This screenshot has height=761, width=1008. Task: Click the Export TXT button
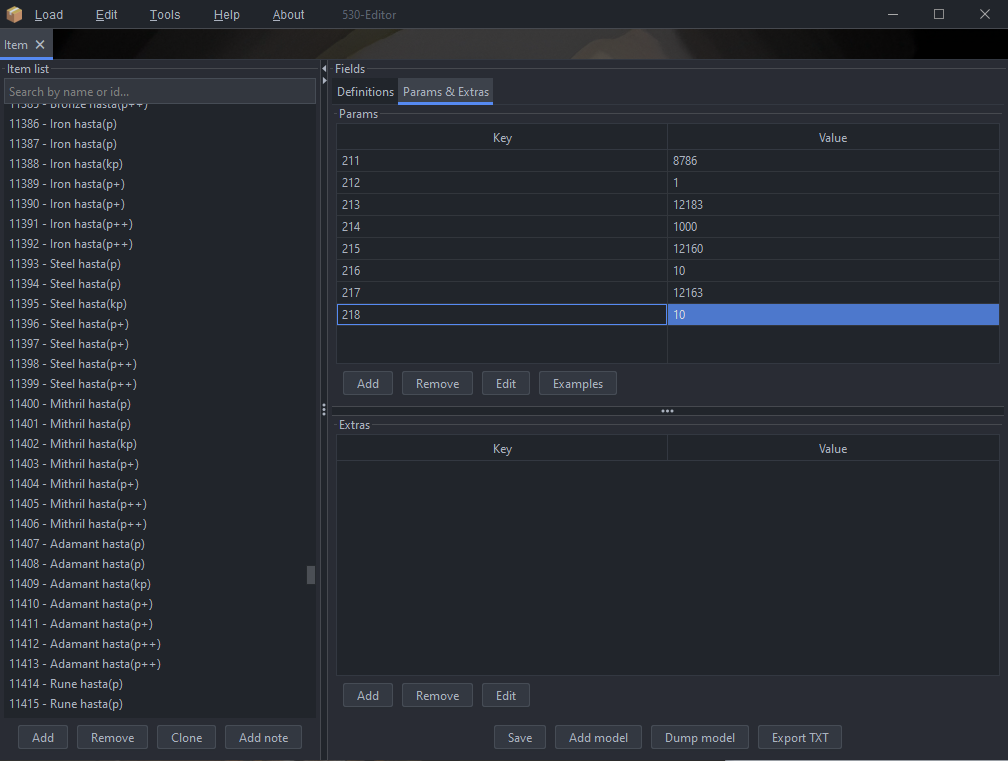(800, 738)
